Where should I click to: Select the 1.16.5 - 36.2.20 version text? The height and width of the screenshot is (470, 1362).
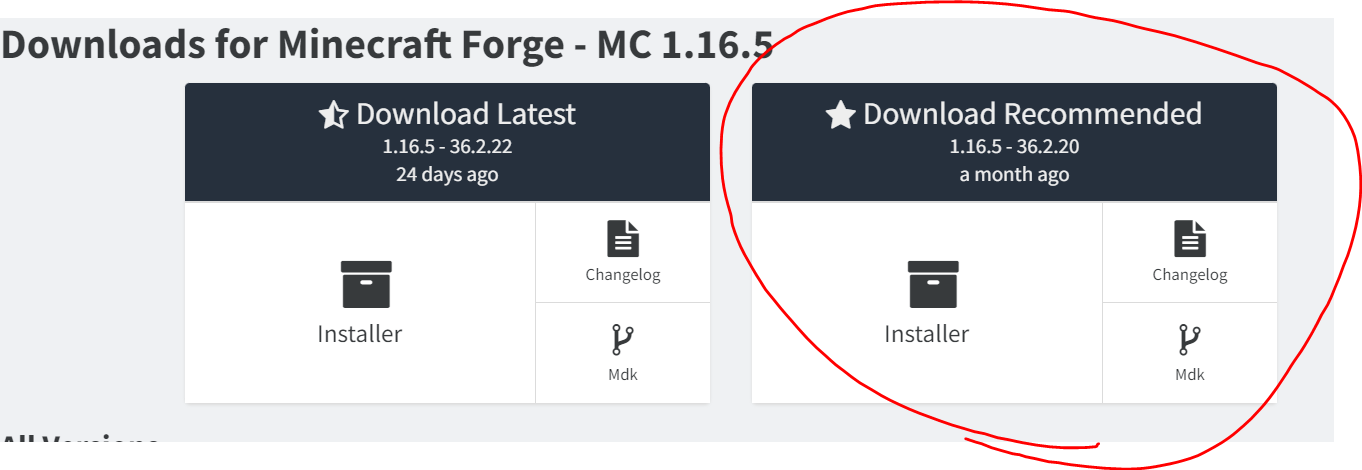coord(1014,147)
